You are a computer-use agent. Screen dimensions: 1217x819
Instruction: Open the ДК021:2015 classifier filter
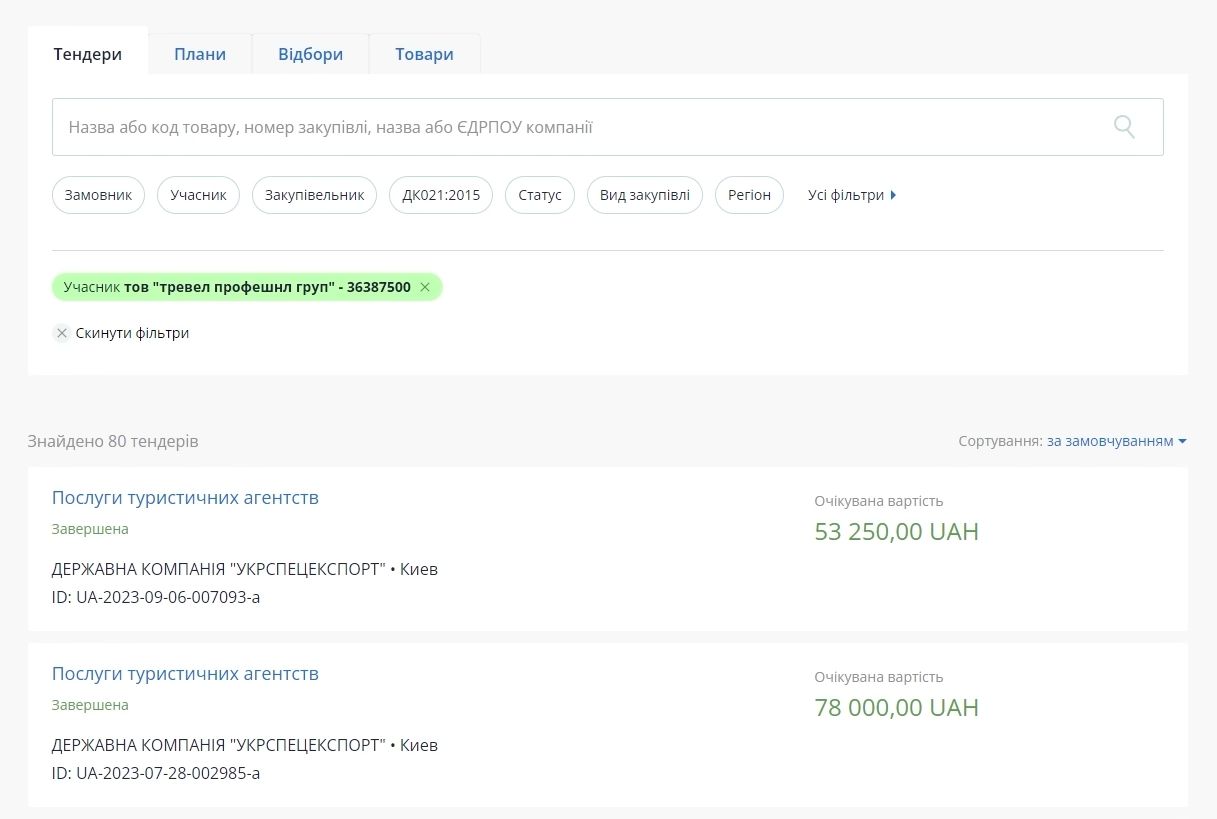click(x=441, y=195)
